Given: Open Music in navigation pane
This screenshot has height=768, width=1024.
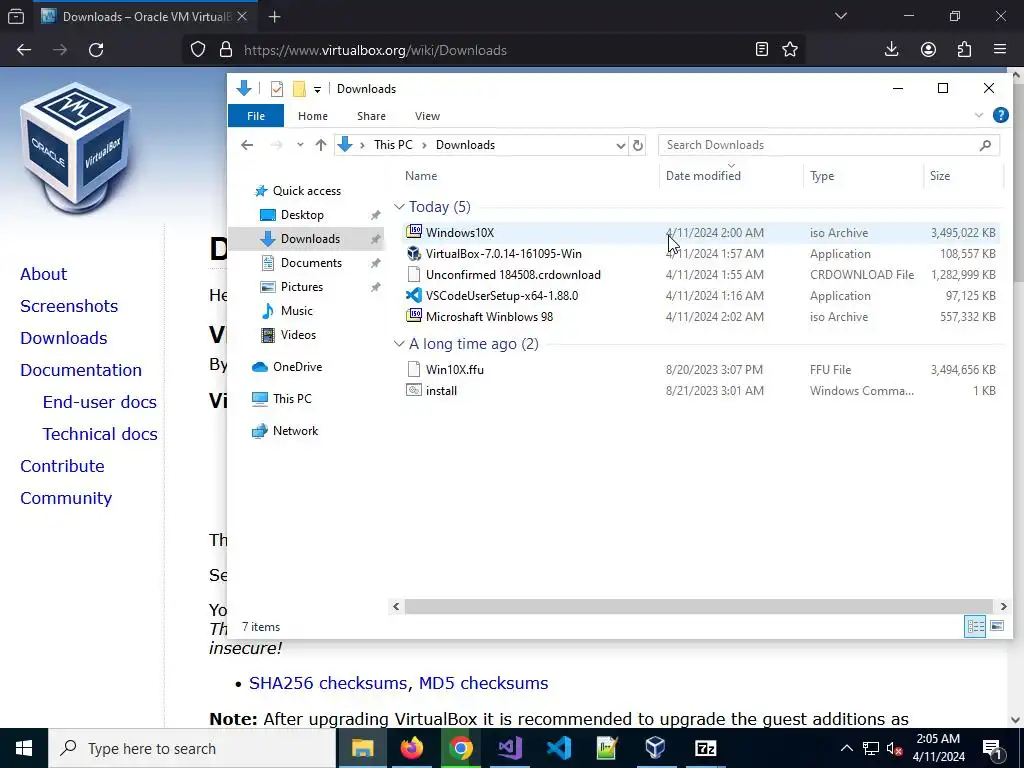Looking at the screenshot, I should pos(296,311).
